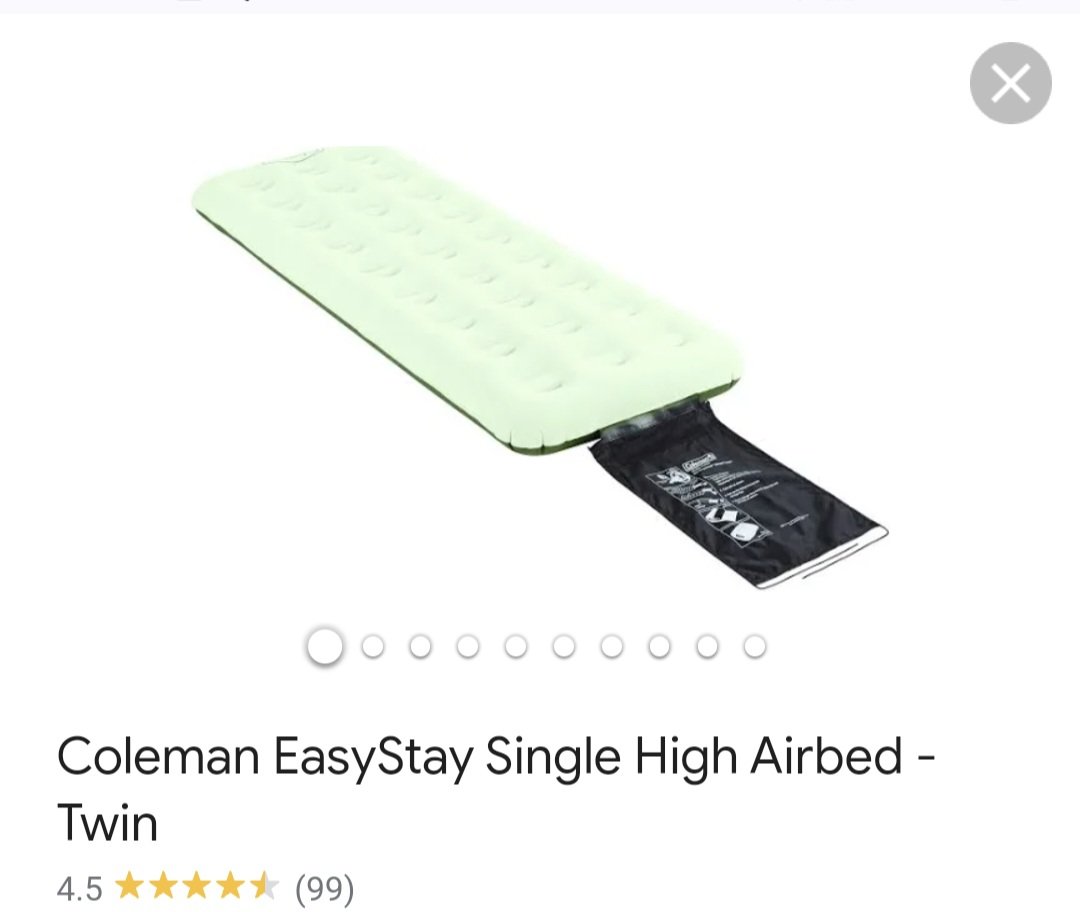Select the fifth carousel image dot
This screenshot has width=1080, height=912.
(x=516, y=647)
